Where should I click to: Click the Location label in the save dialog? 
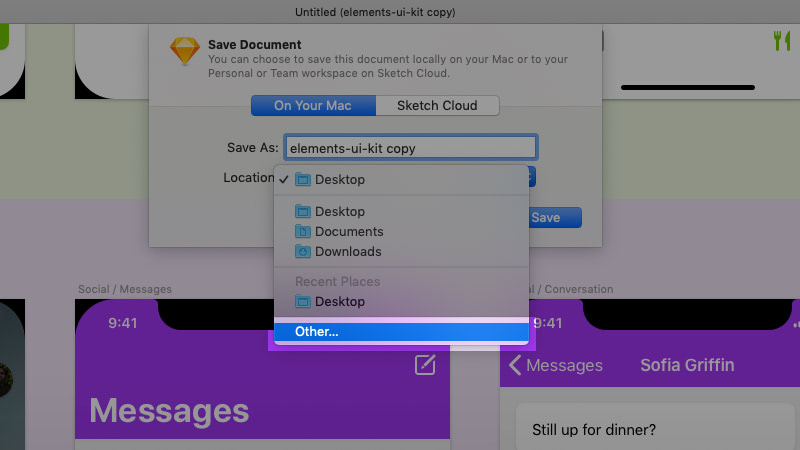click(248, 178)
